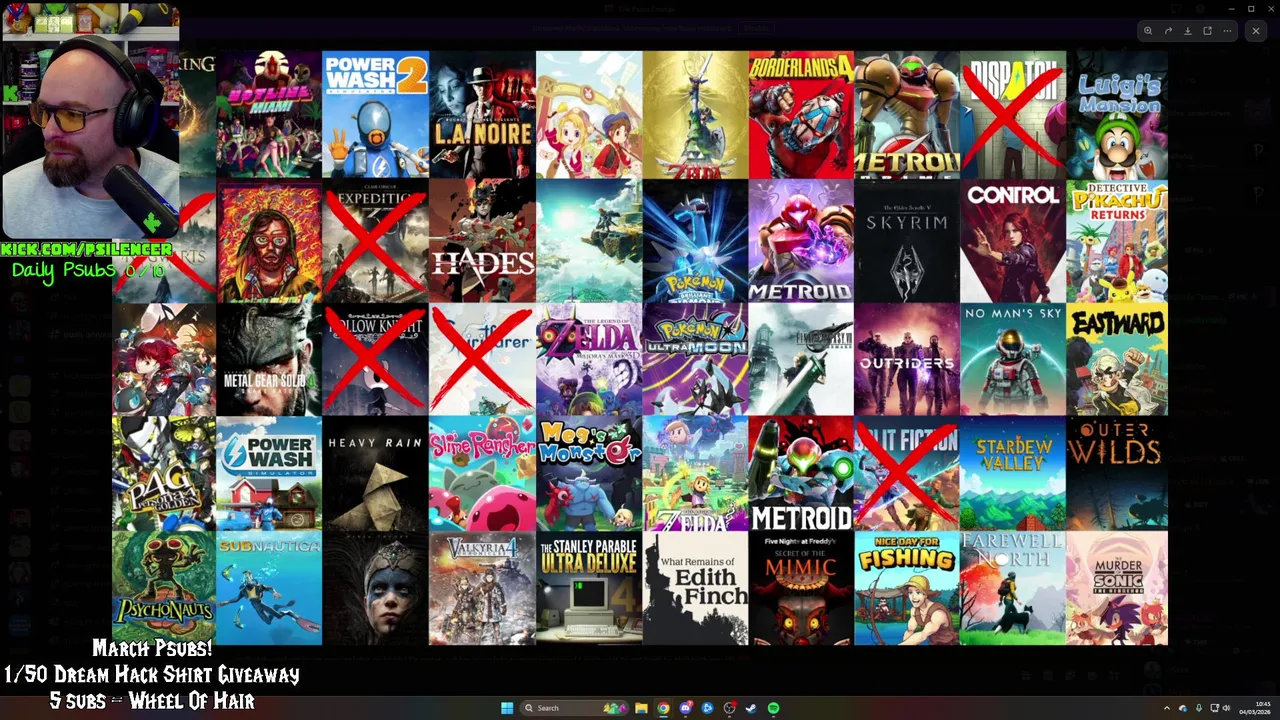Viewport: 1280px width, 720px height.
Task: Select the Hotline Miami cover
Action: click(269, 115)
